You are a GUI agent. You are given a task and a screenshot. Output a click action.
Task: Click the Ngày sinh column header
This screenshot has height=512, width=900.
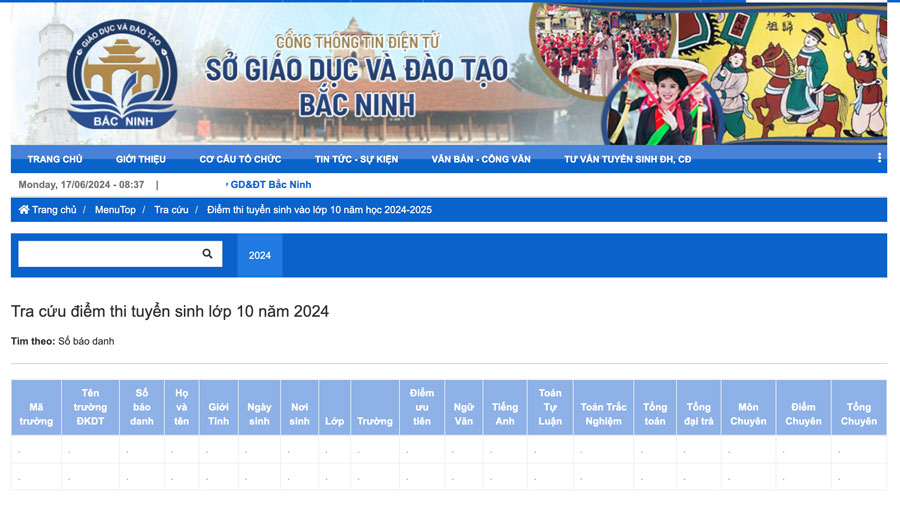(259, 407)
